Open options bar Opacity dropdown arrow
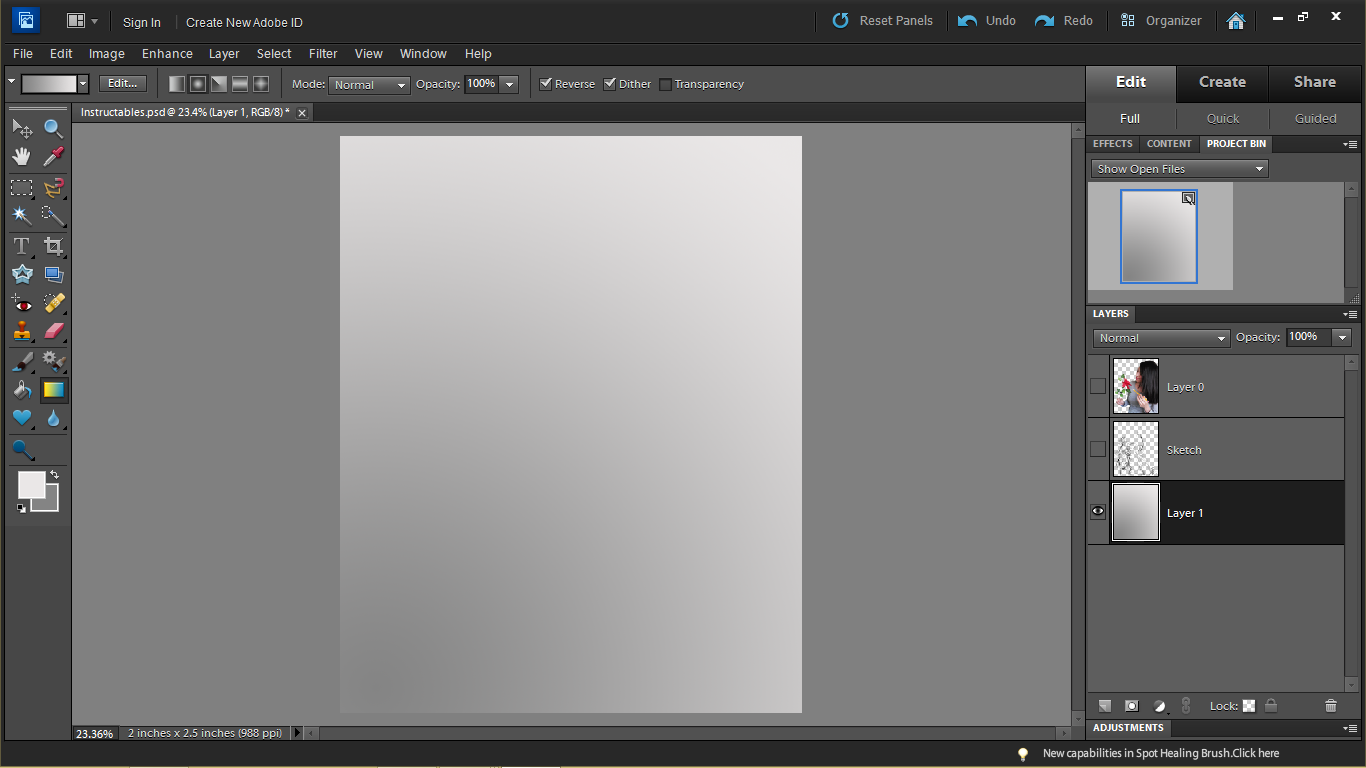 click(x=509, y=84)
